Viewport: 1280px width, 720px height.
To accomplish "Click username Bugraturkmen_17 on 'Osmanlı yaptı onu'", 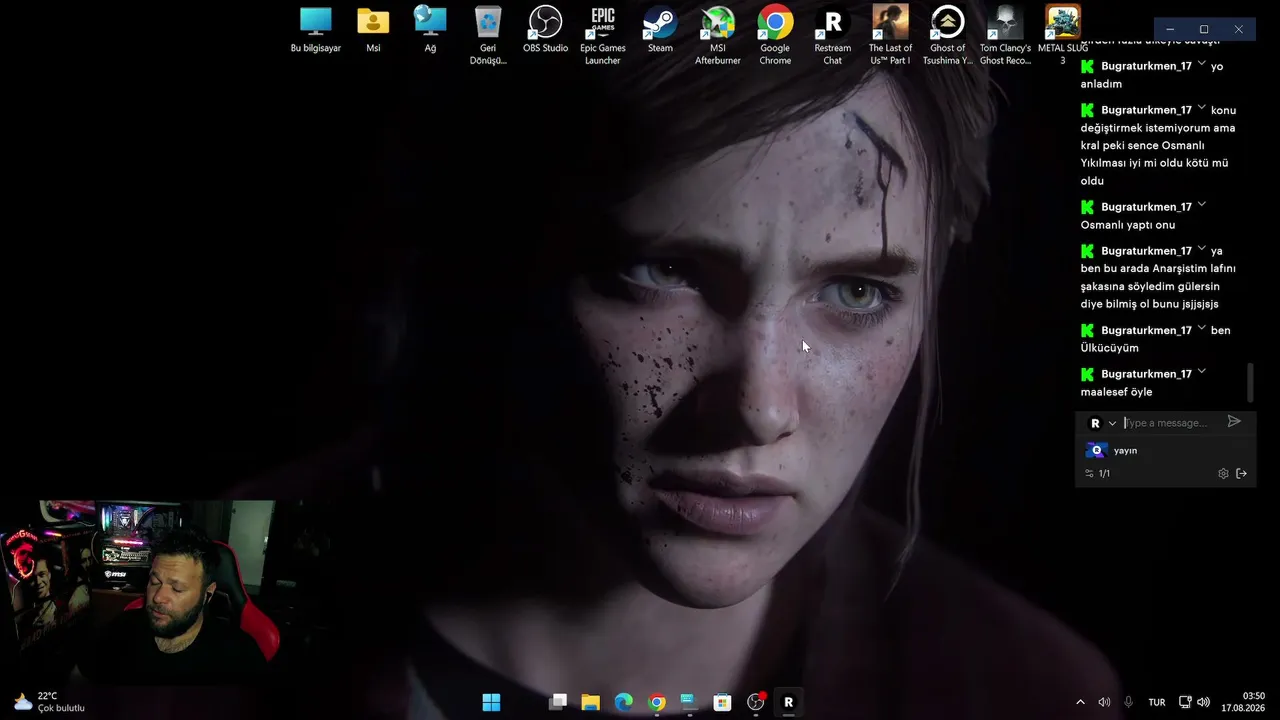I will pyautogui.click(x=1146, y=207).
